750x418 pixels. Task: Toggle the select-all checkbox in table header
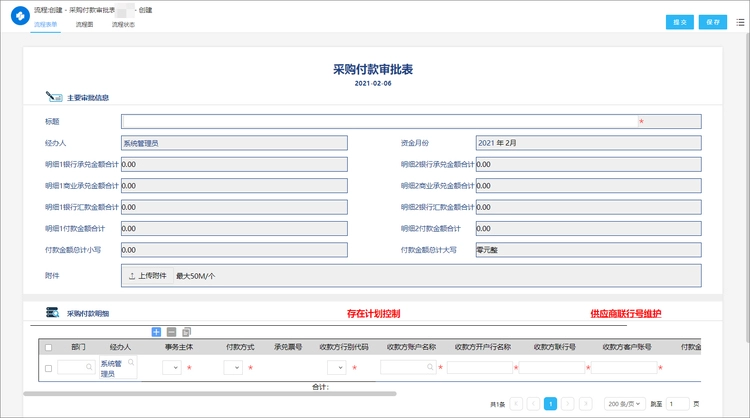click(47, 347)
